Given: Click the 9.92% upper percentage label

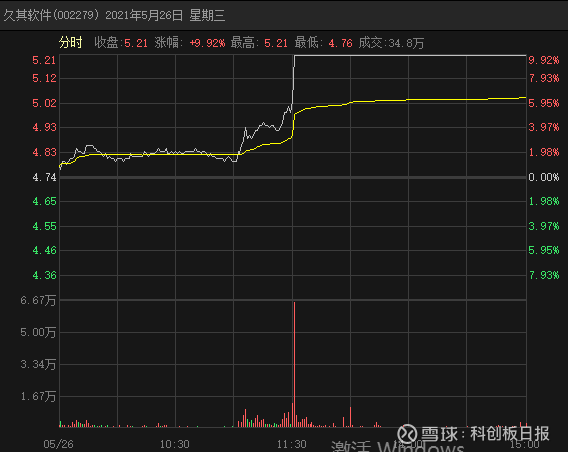Looking at the screenshot, I should point(544,60).
